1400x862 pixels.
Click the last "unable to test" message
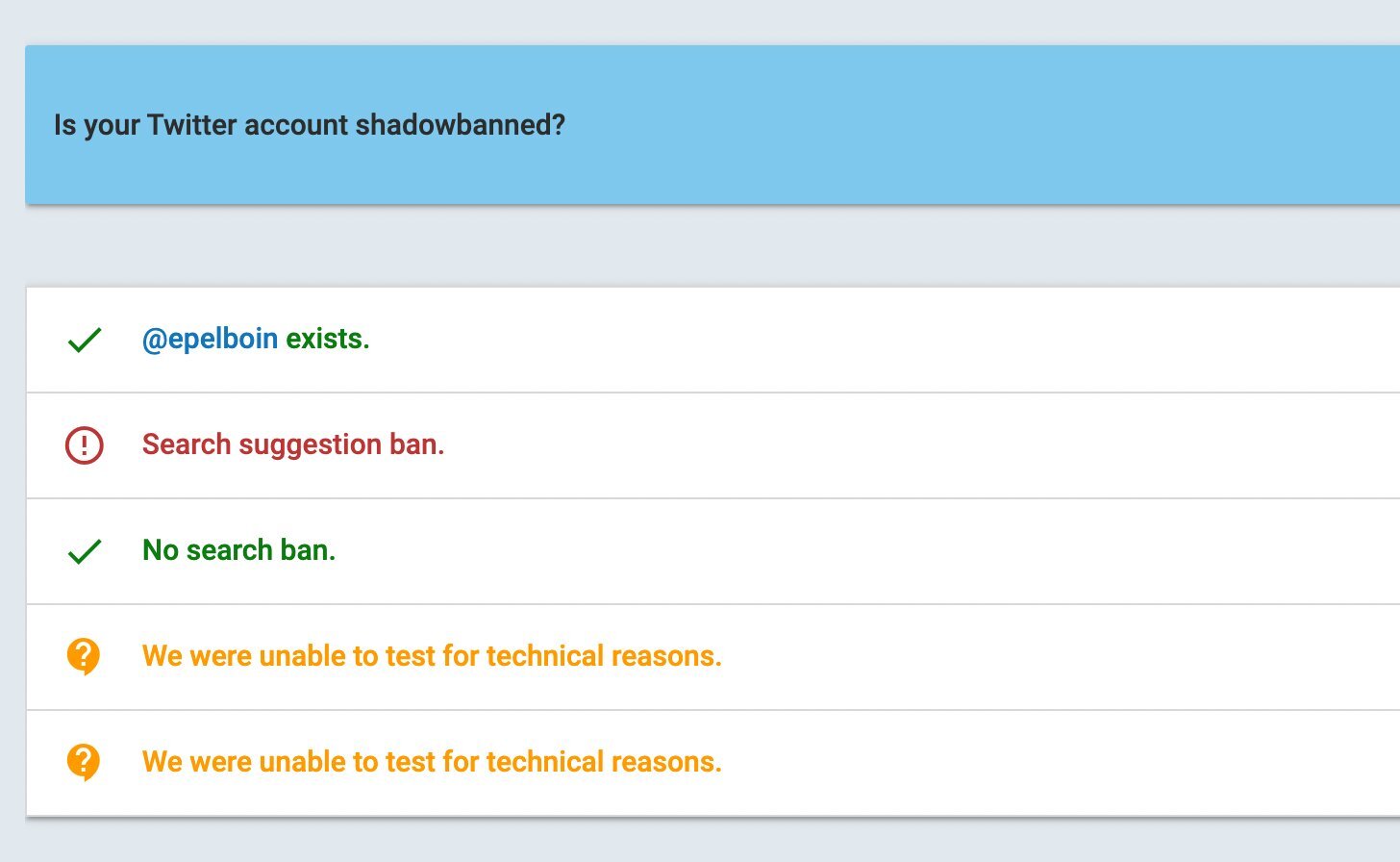pos(432,762)
